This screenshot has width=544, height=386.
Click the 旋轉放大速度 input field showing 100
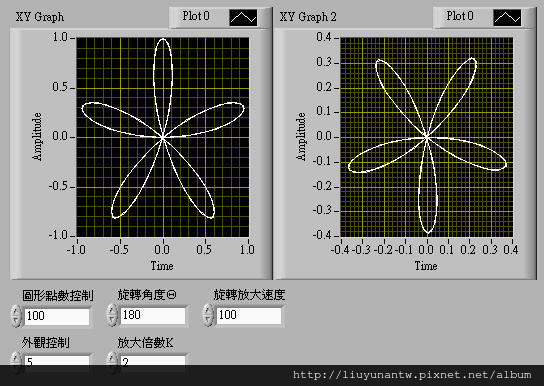249,315
